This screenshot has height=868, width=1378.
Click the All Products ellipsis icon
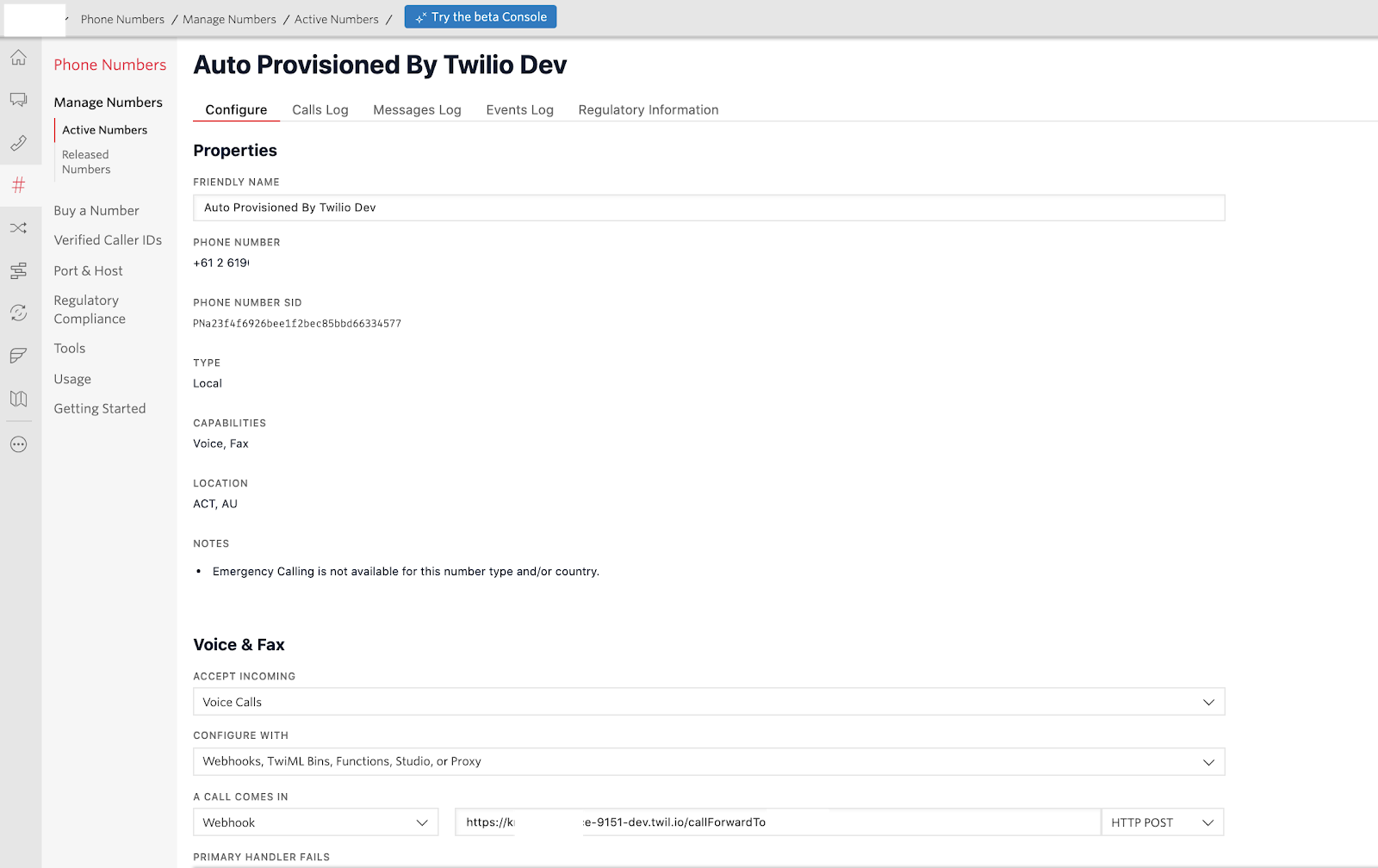click(x=18, y=444)
